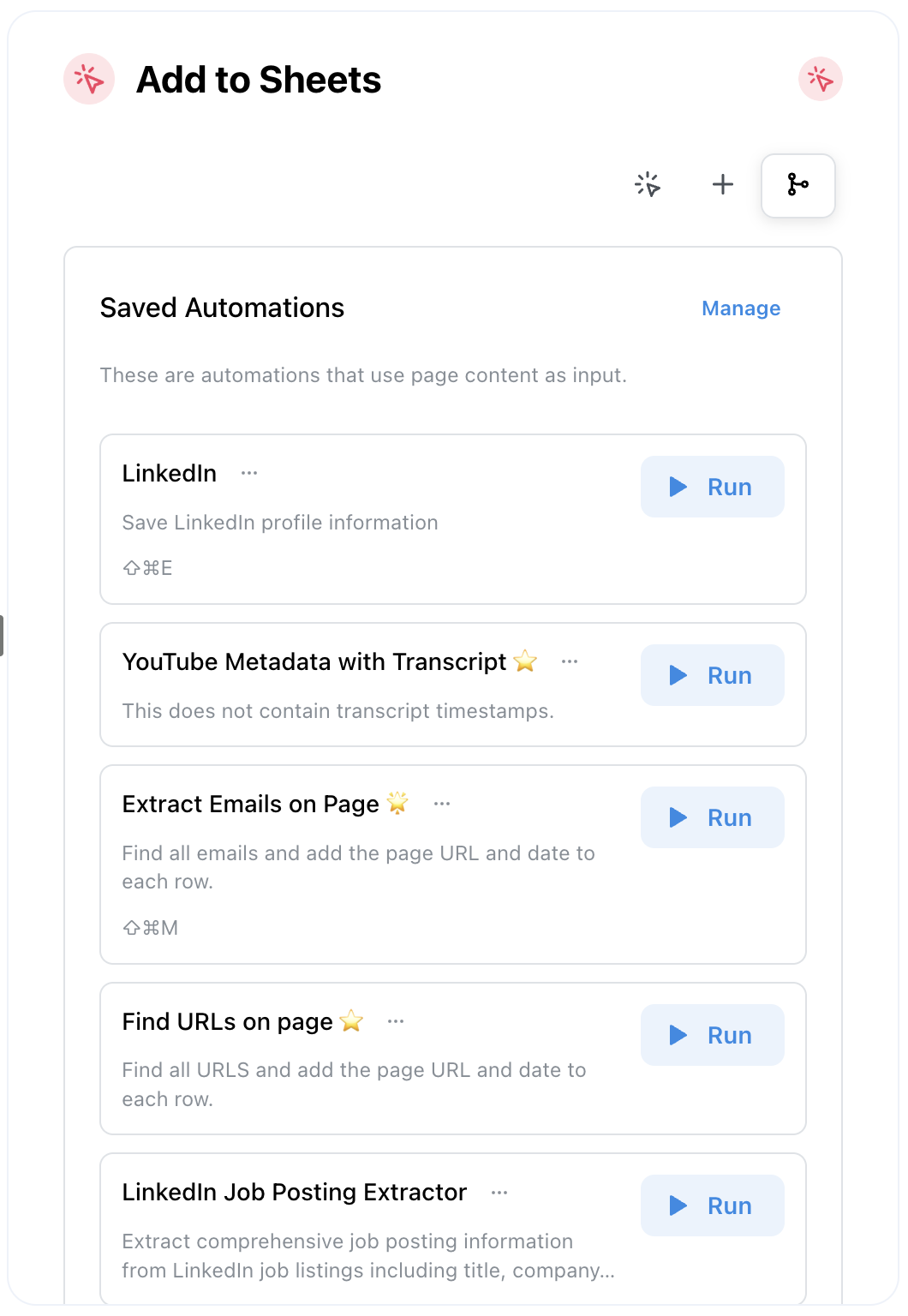
Task: Run the LinkedIn Job Posting Extractor
Action: click(x=712, y=1205)
